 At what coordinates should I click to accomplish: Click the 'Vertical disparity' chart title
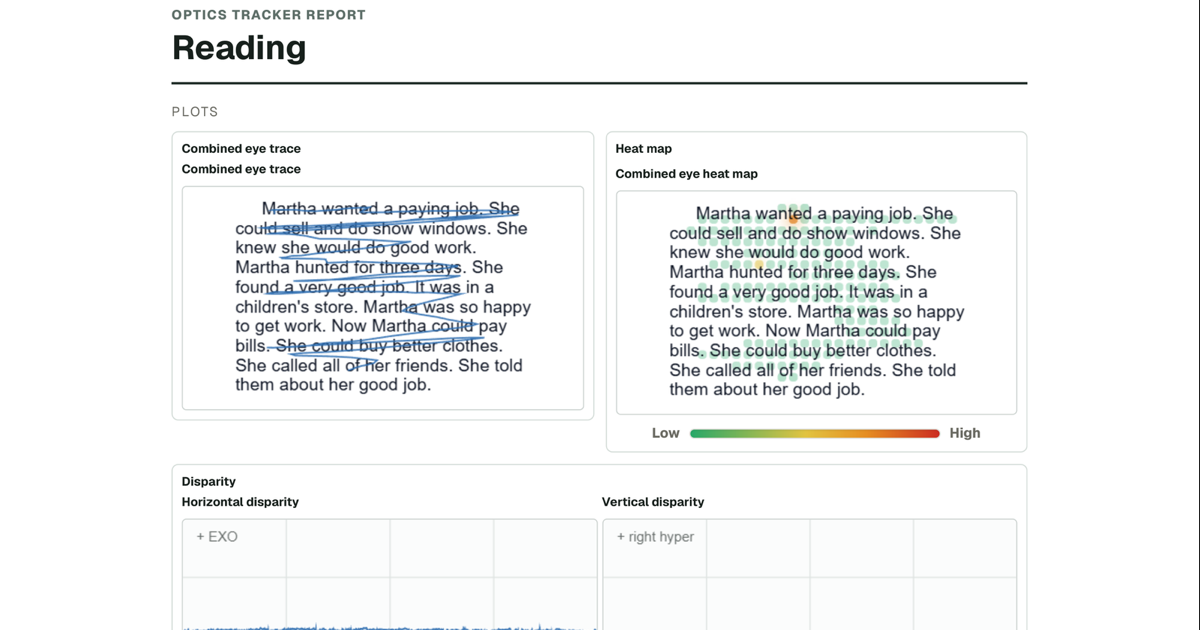point(653,502)
